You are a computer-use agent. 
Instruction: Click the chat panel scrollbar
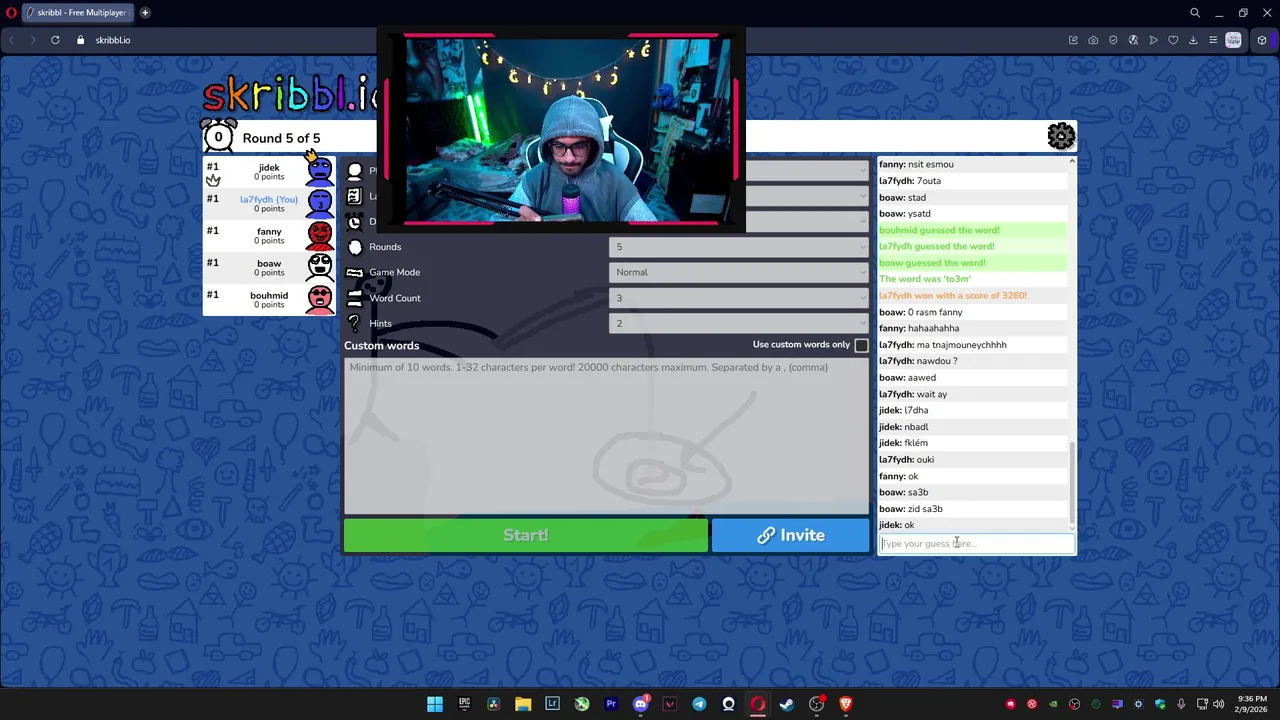pos(1072,484)
